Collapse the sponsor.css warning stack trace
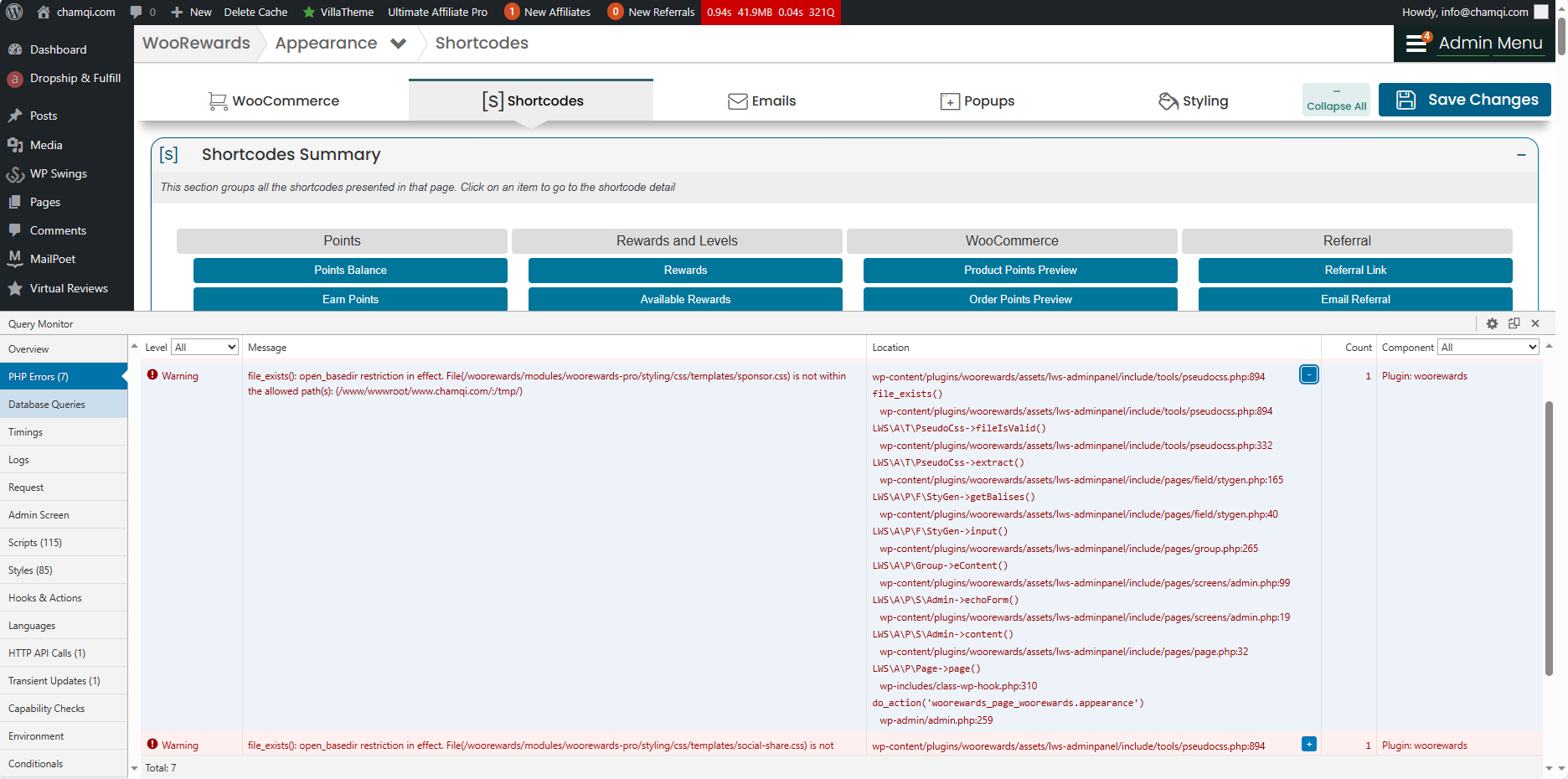The image size is (1568, 779). click(1309, 374)
